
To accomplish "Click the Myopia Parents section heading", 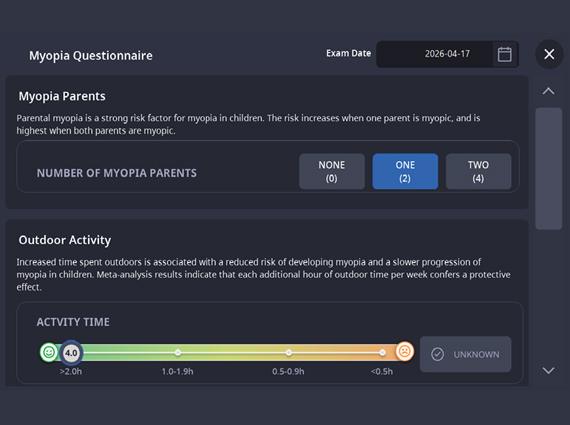I will click(62, 96).
